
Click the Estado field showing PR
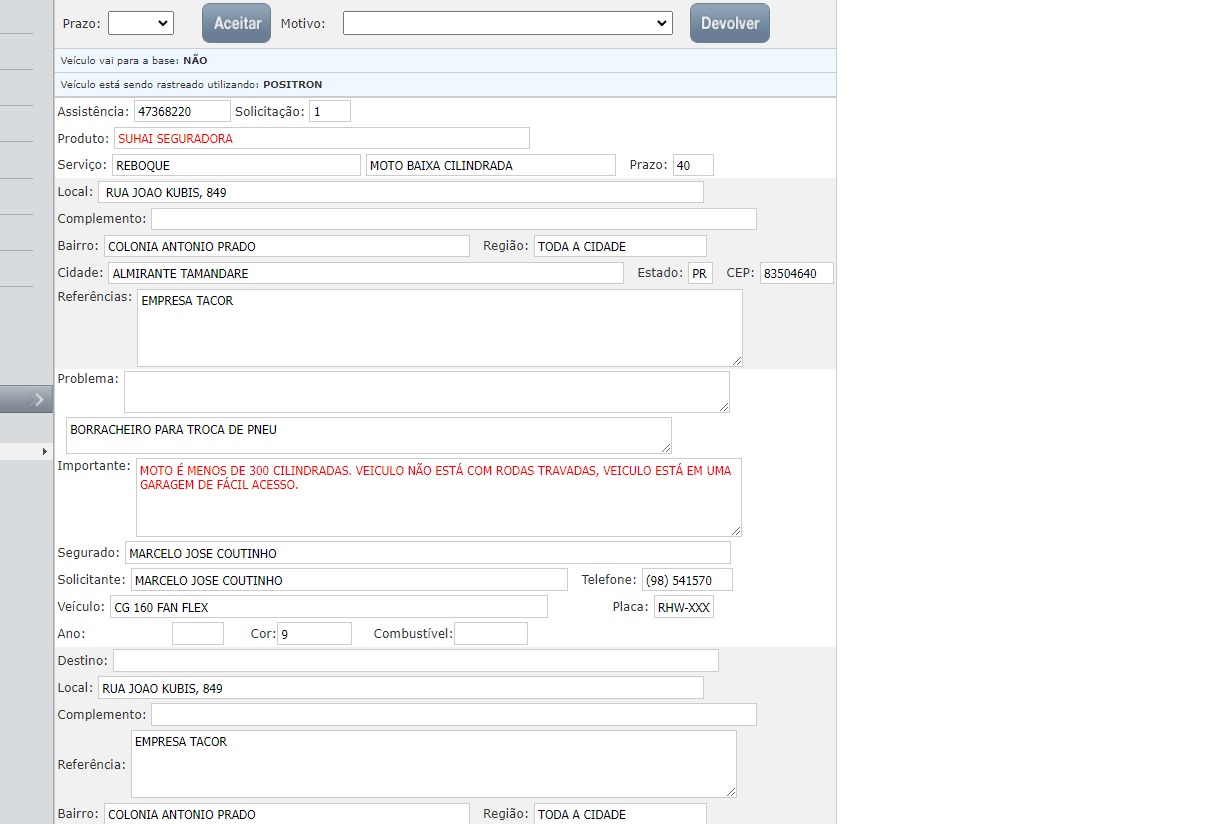click(x=700, y=273)
